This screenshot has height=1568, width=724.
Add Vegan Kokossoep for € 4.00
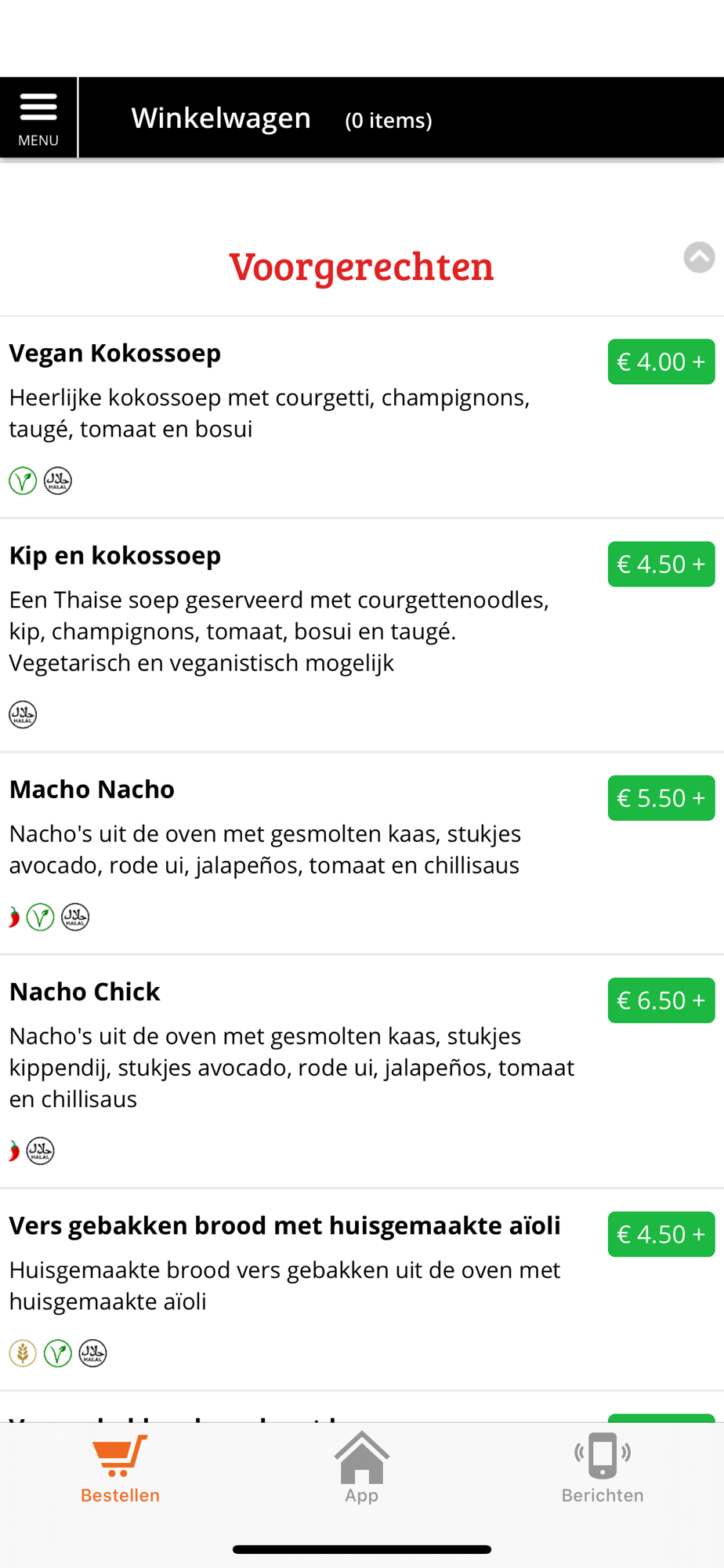661,361
